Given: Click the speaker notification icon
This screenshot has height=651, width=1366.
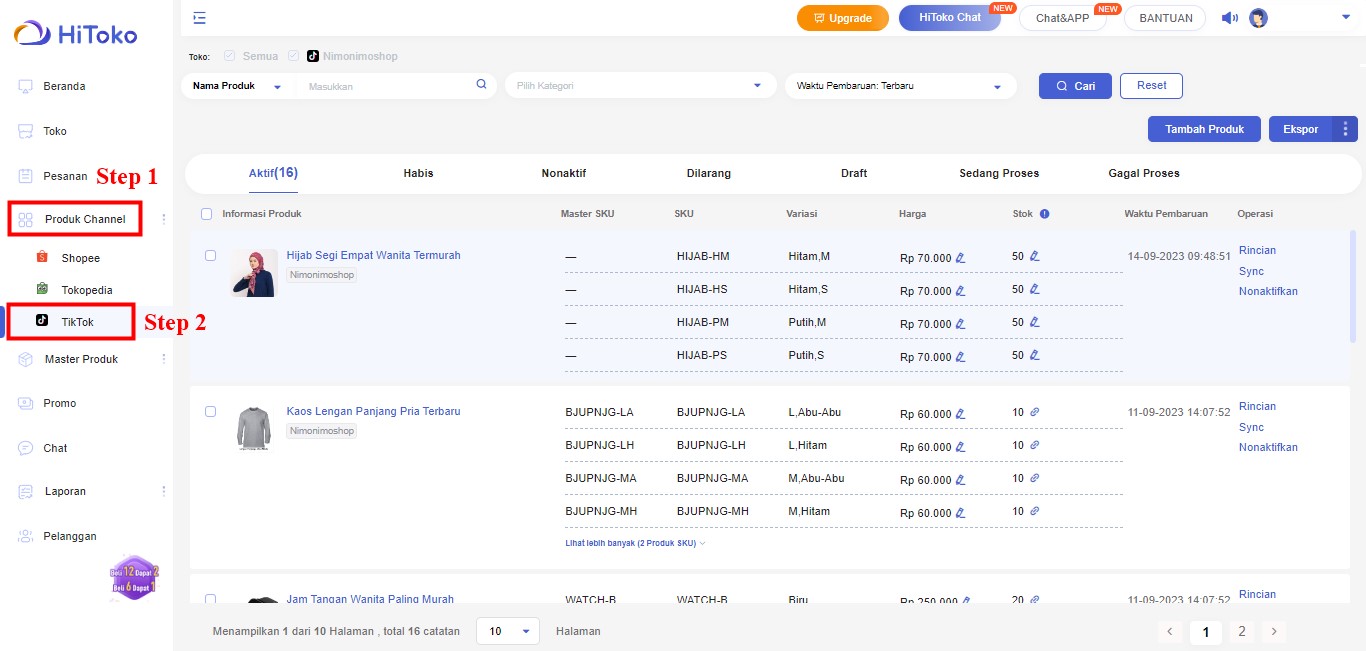Looking at the screenshot, I should tap(1229, 18).
